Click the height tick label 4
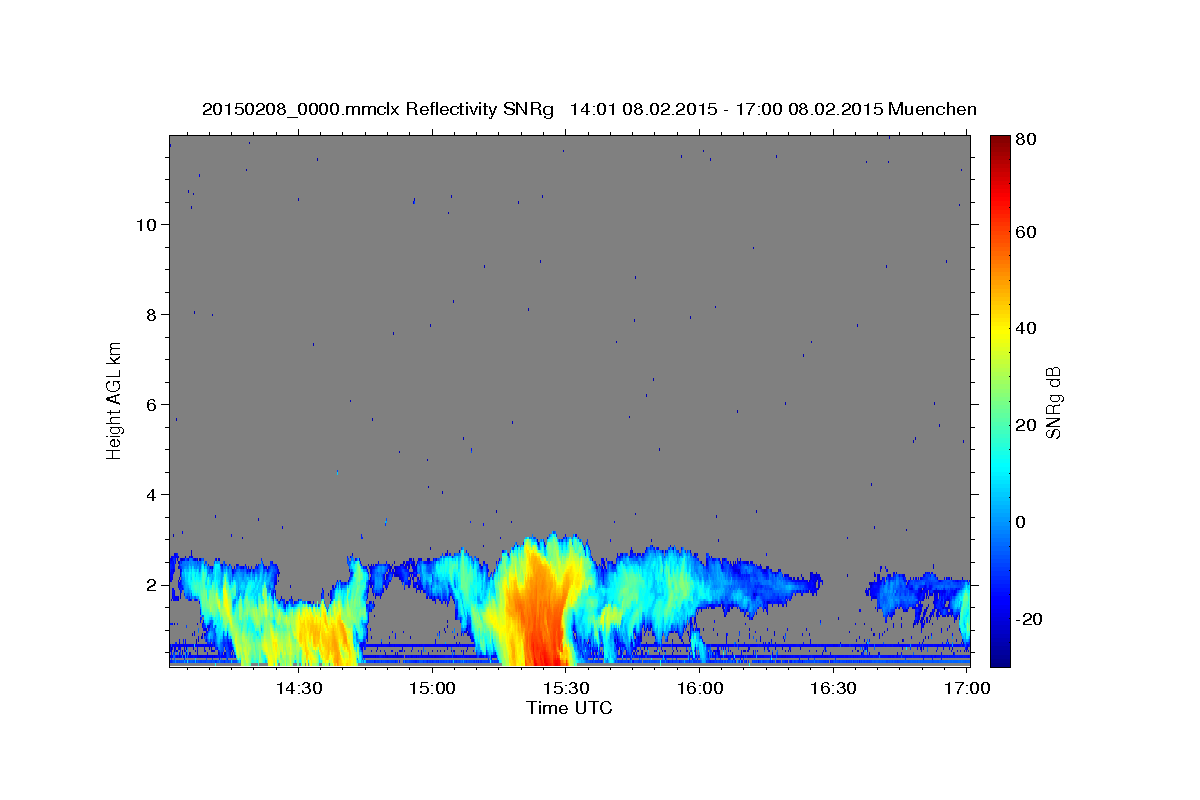 click(149, 494)
